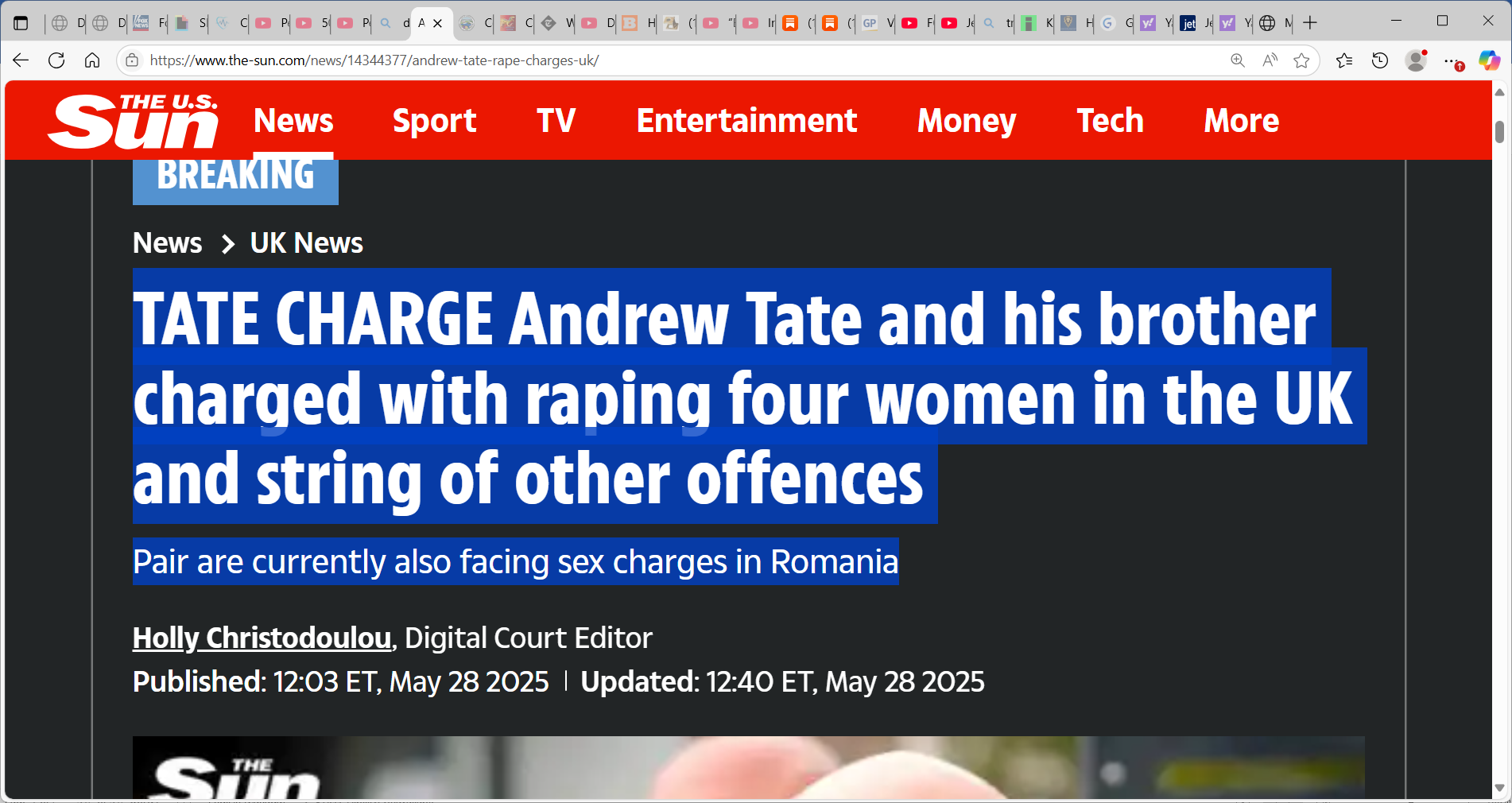Minimize the browser window
Screen dimensions: 1512x803
point(1396,21)
